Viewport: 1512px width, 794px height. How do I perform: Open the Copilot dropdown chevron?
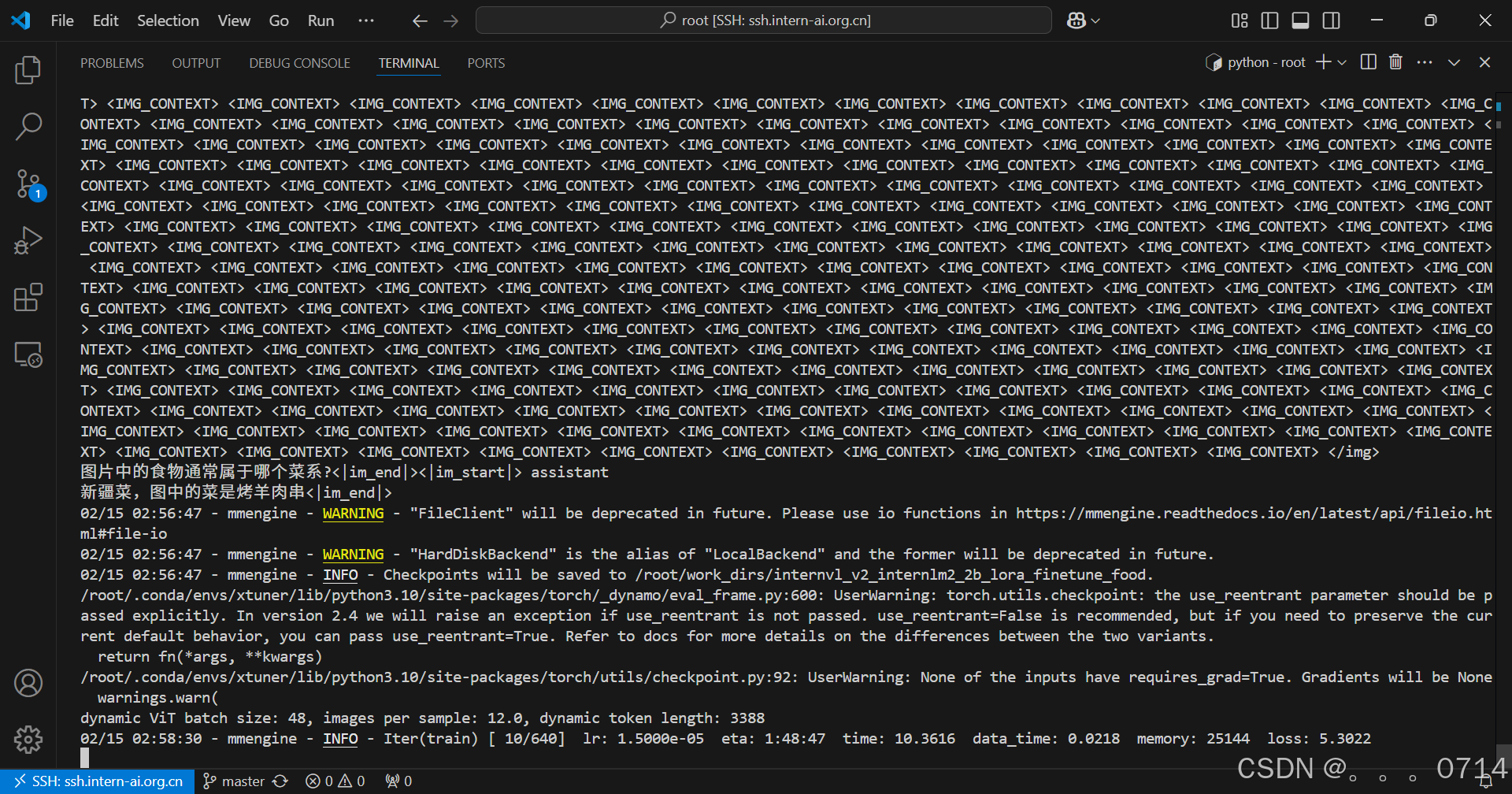pyautogui.click(x=1095, y=21)
